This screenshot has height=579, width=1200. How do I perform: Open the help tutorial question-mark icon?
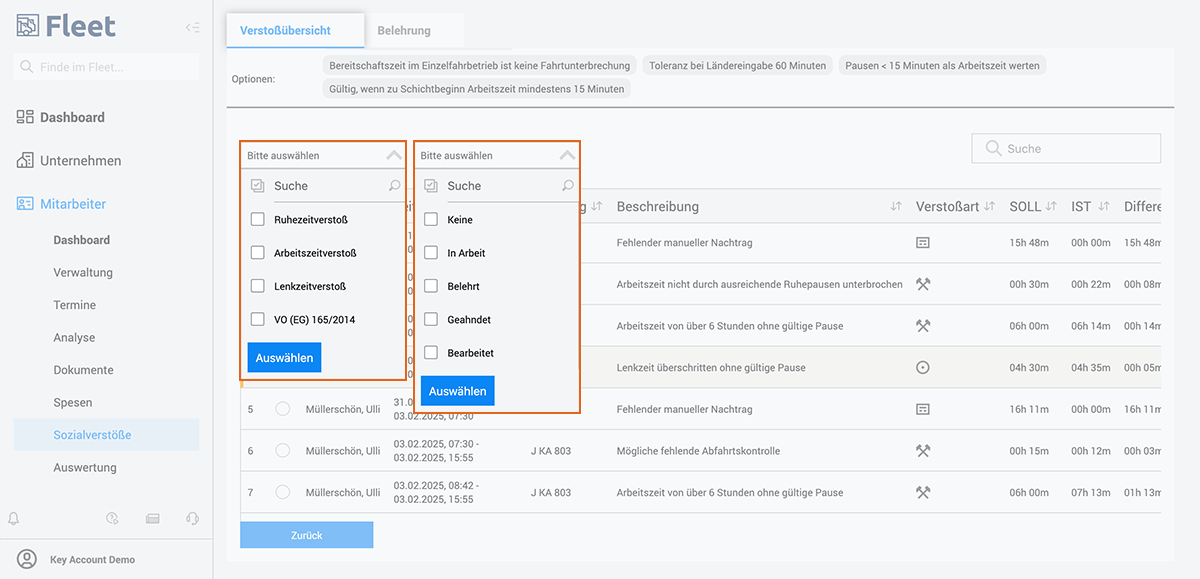tap(112, 518)
